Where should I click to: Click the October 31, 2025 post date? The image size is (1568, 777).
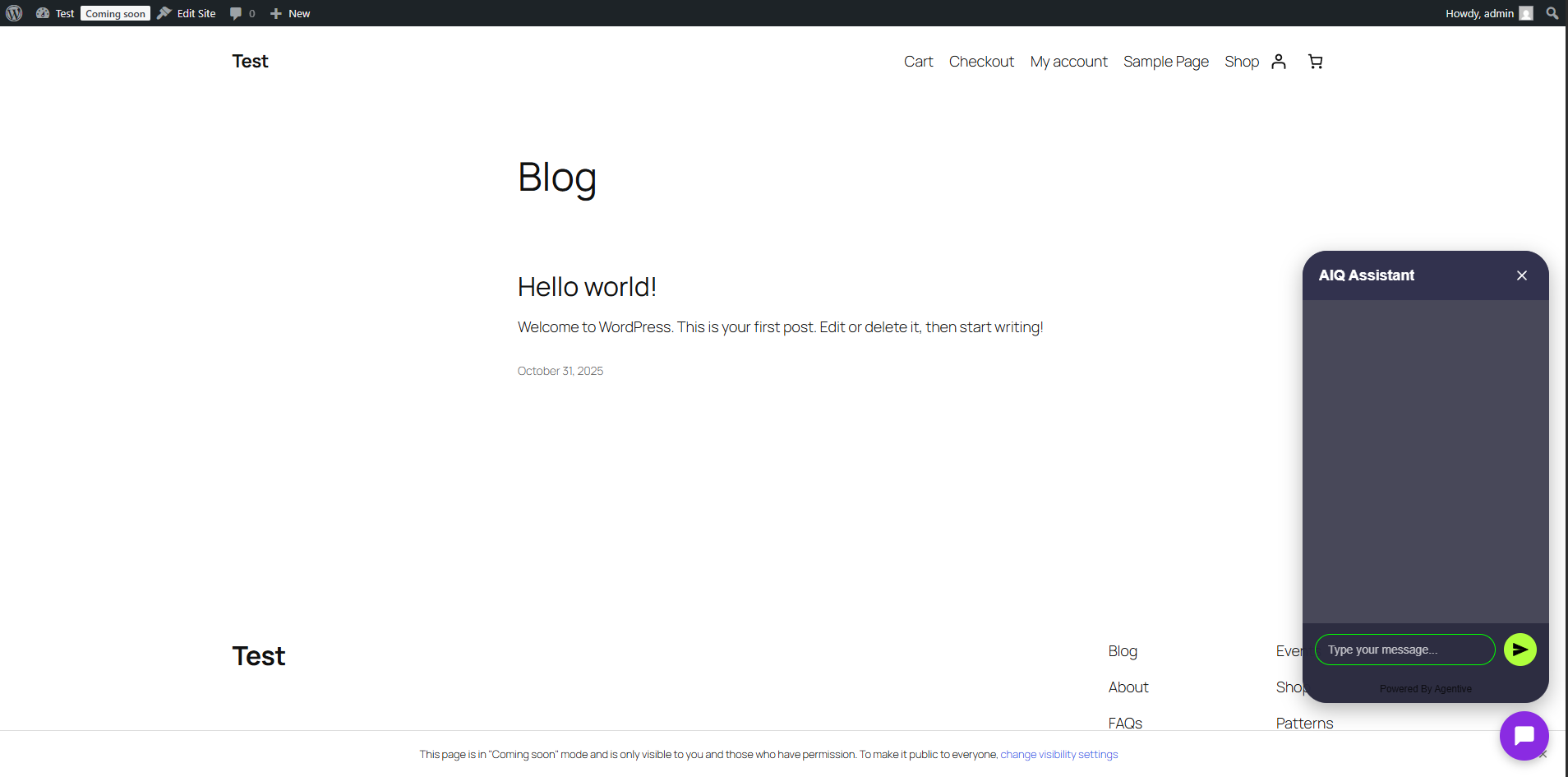560,371
